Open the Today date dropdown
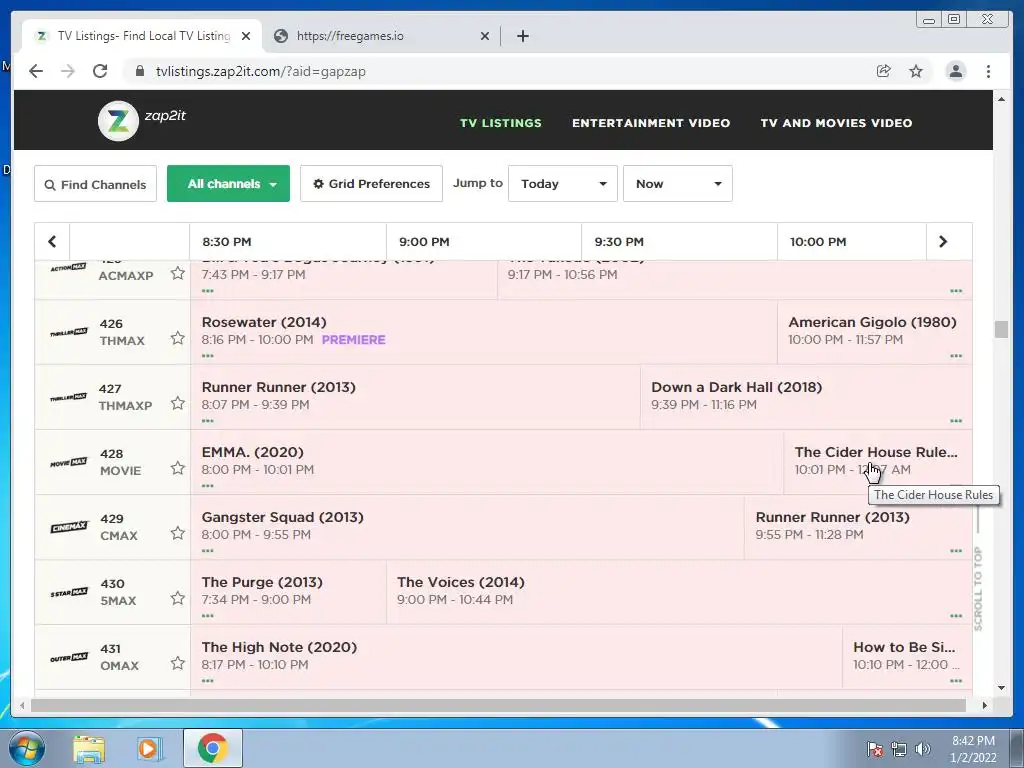The image size is (1024, 768). (562, 184)
